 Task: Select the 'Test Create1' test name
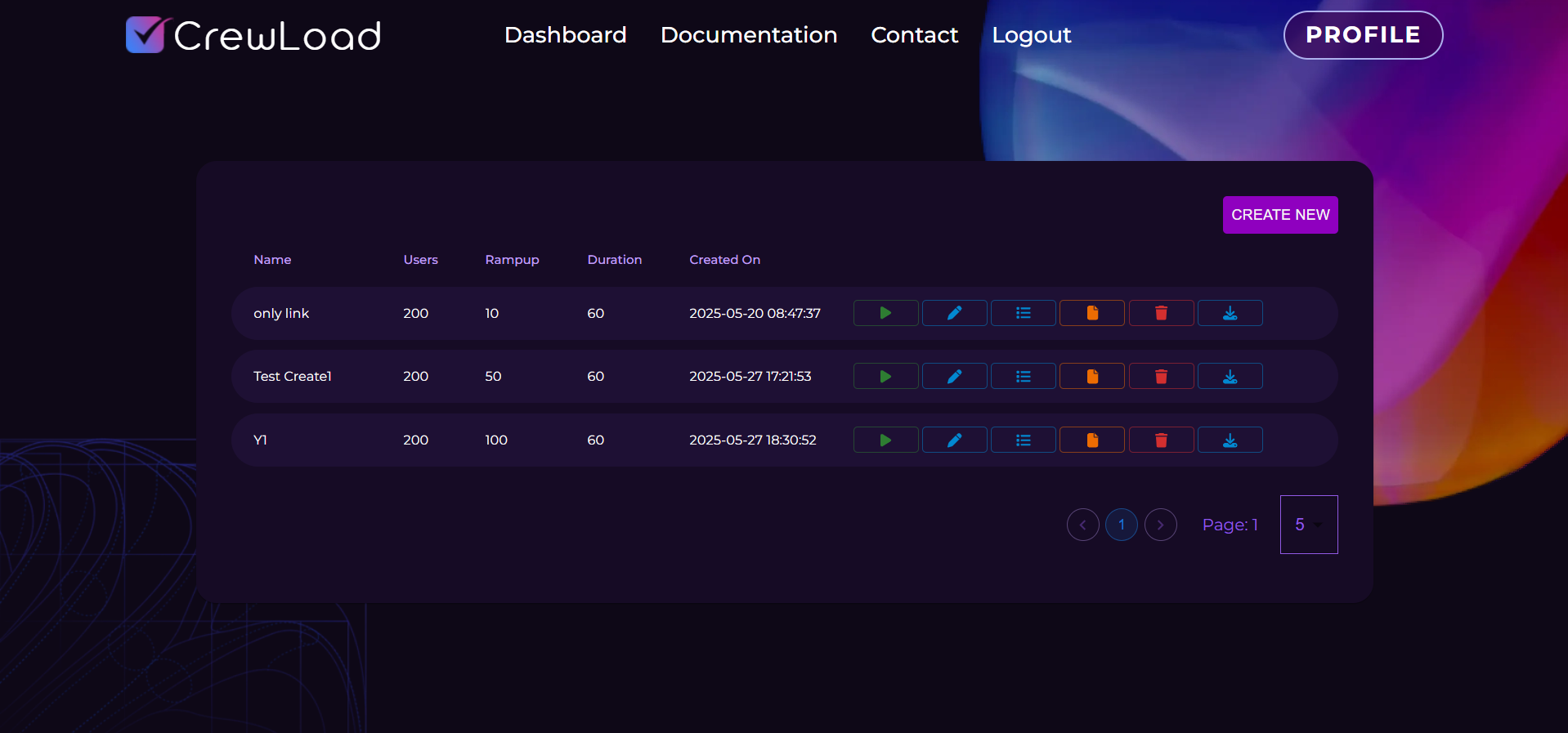[293, 376]
